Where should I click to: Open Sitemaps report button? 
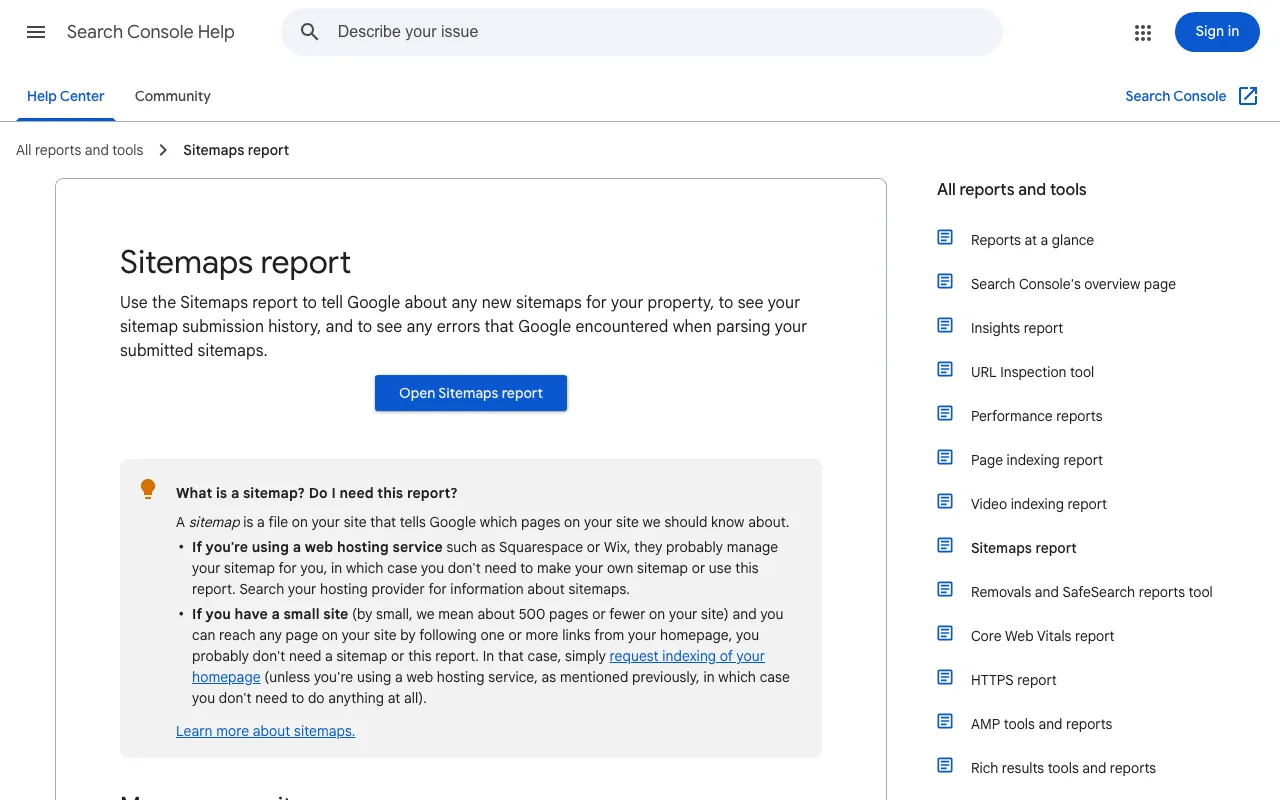pyautogui.click(x=471, y=393)
